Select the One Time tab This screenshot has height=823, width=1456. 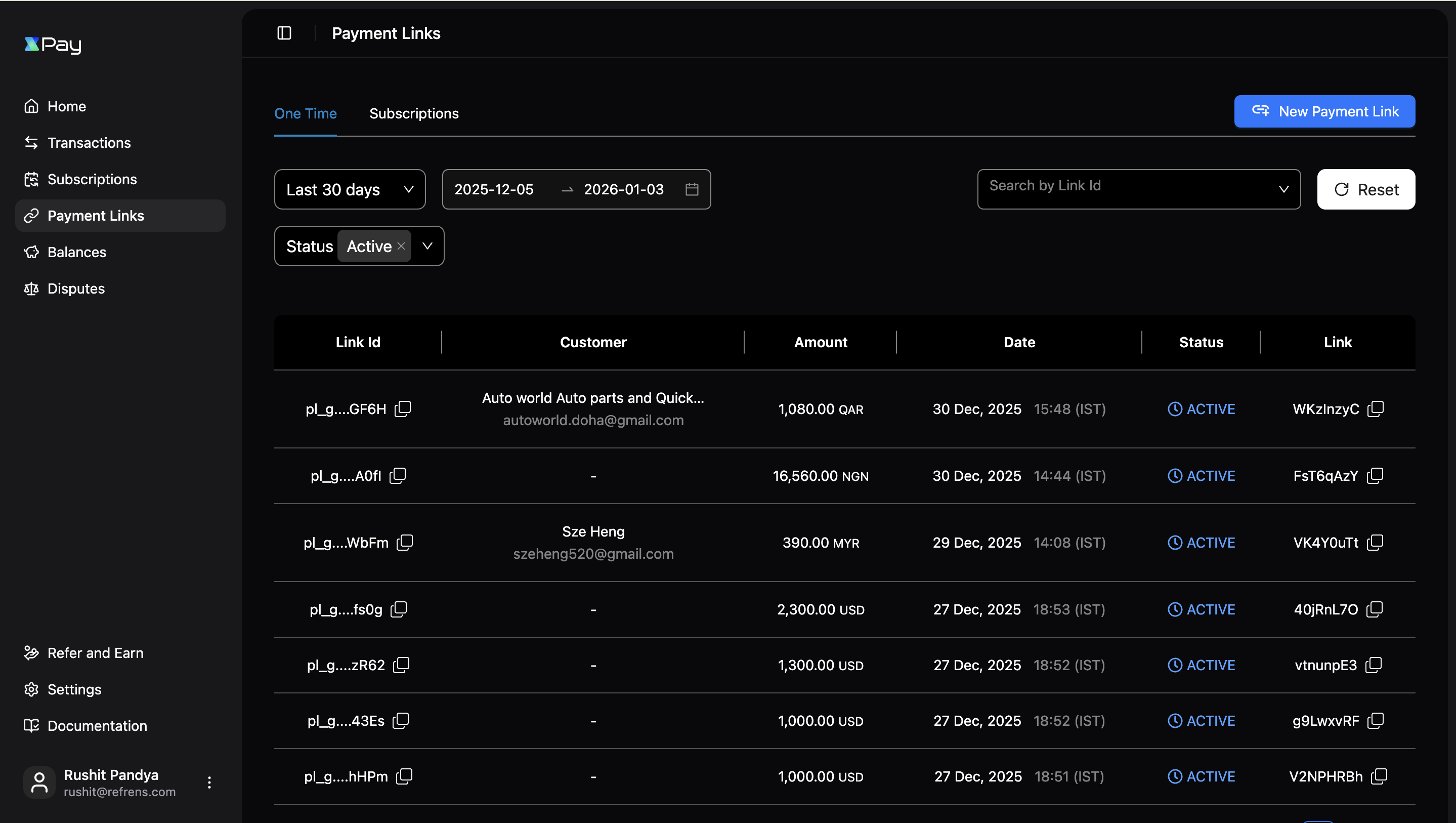(305, 113)
